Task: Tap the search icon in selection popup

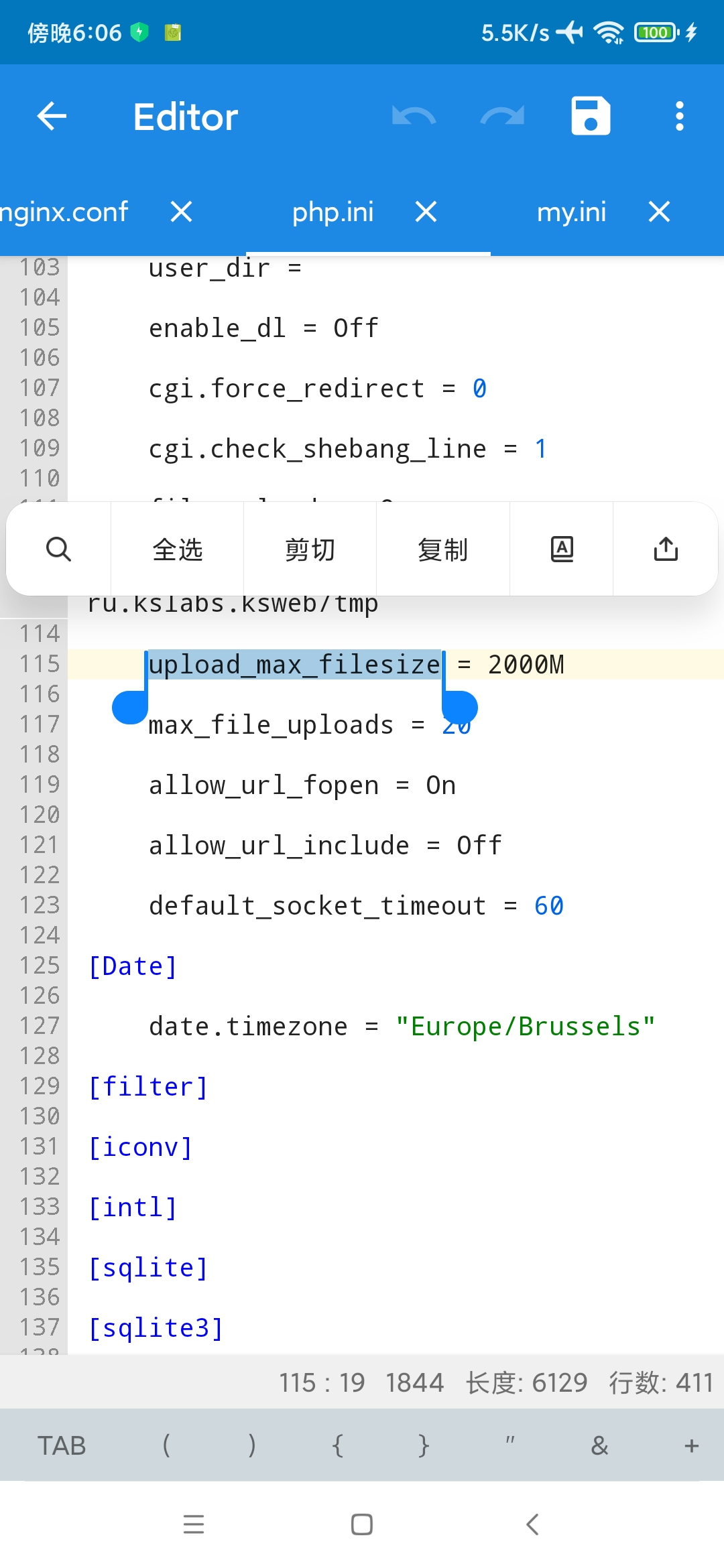Action: click(x=58, y=549)
